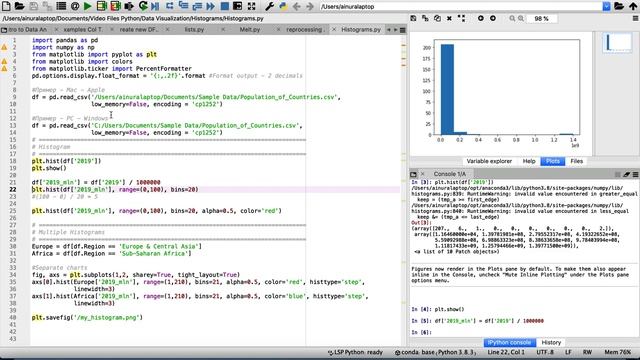
Task: Open the editor tab list menu
Action: [402, 30]
